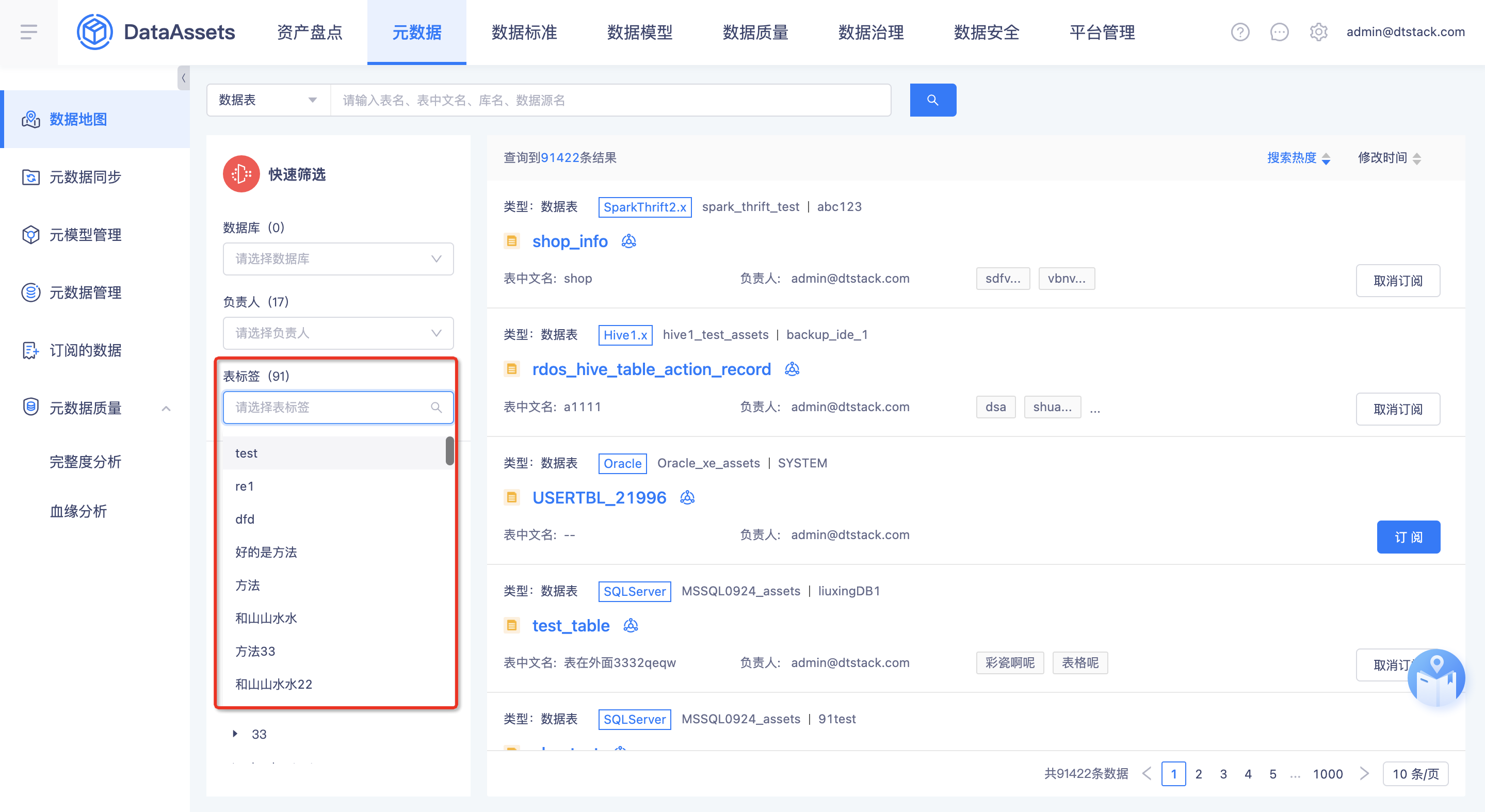Image resolution: width=1485 pixels, height=812 pixels.
Task: Click lineage icon next to test_table
Action: tap(631, 625)
